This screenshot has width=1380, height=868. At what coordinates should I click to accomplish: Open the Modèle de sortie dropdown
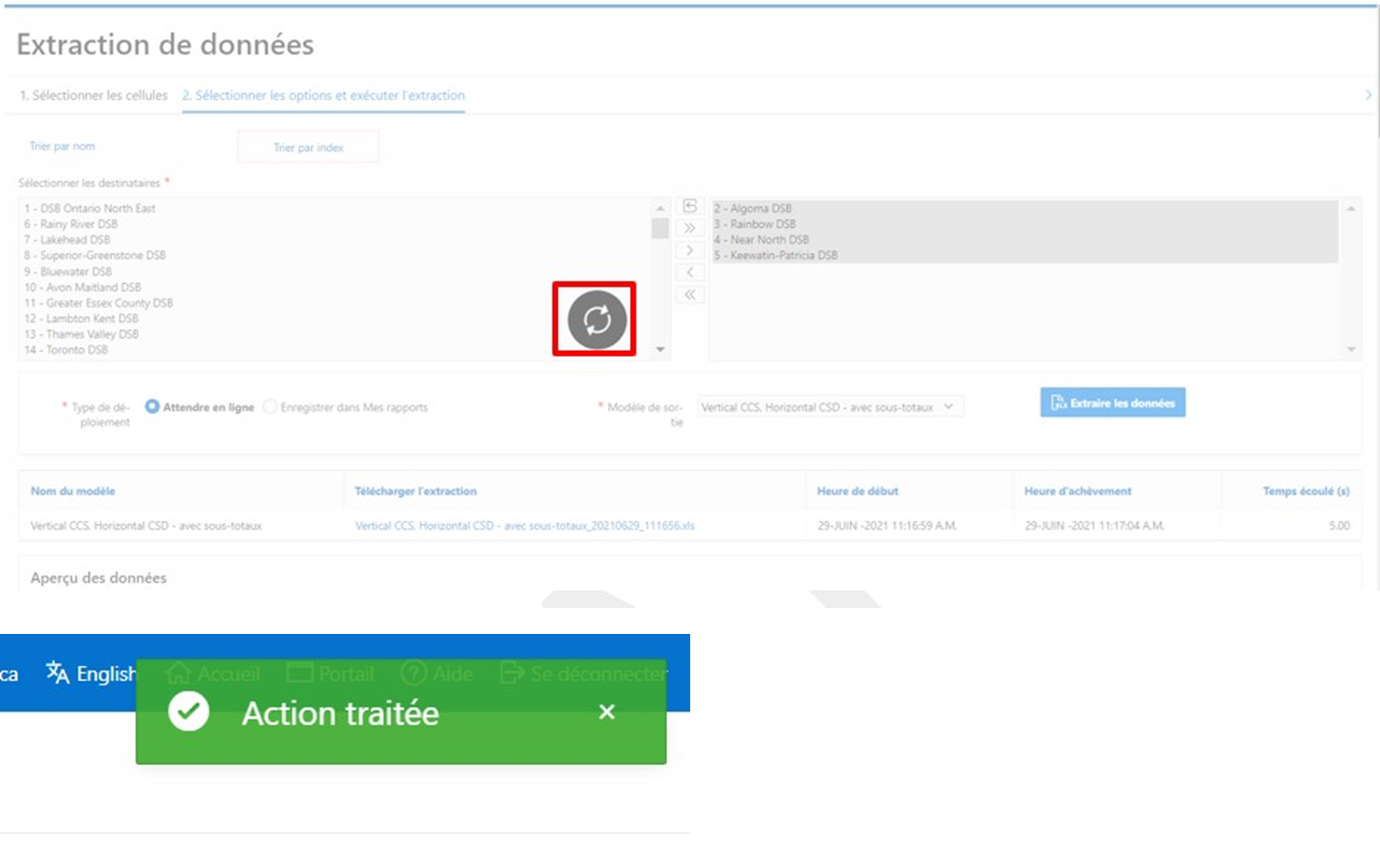829,407
